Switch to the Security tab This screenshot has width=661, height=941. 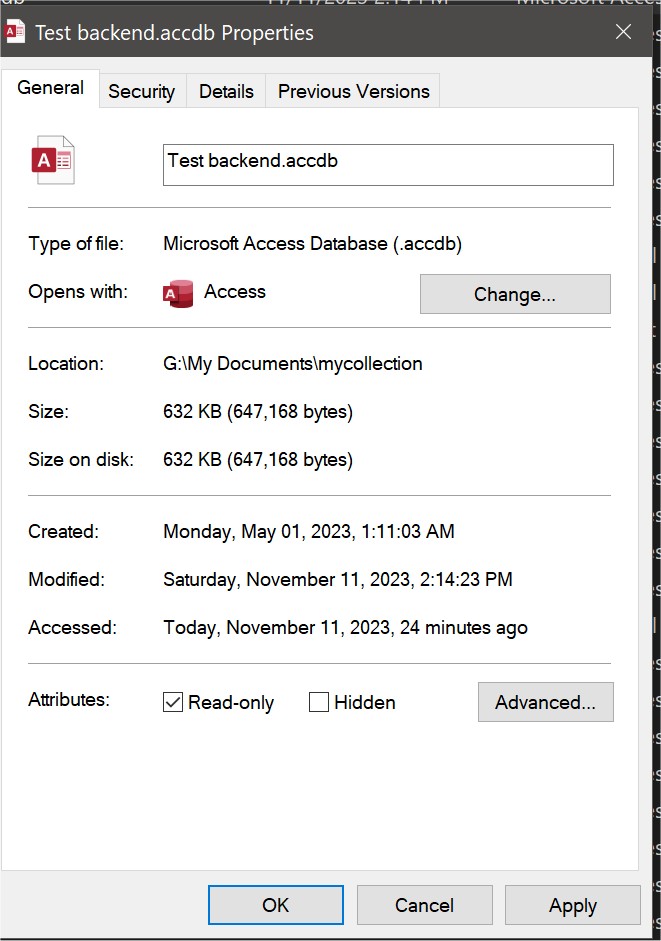coord(141,91)
